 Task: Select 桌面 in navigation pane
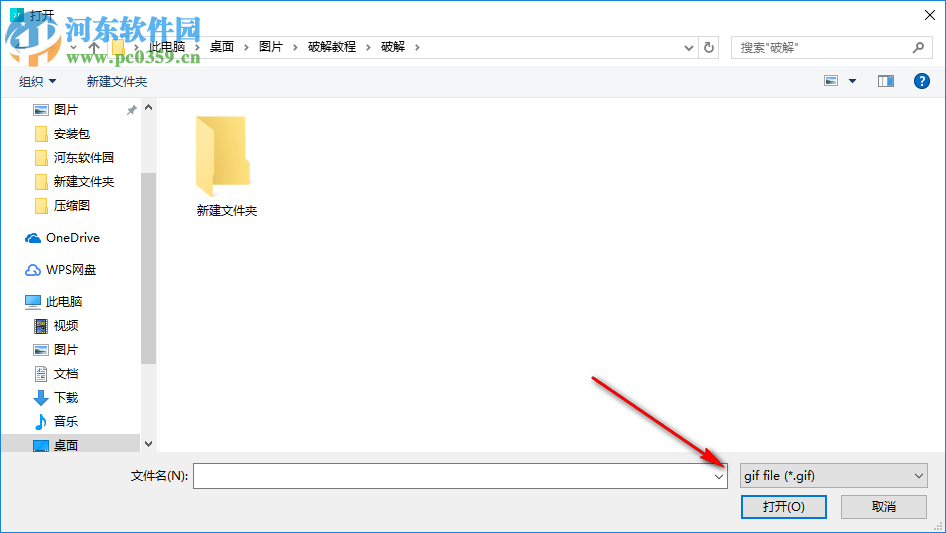coord(66,445)
